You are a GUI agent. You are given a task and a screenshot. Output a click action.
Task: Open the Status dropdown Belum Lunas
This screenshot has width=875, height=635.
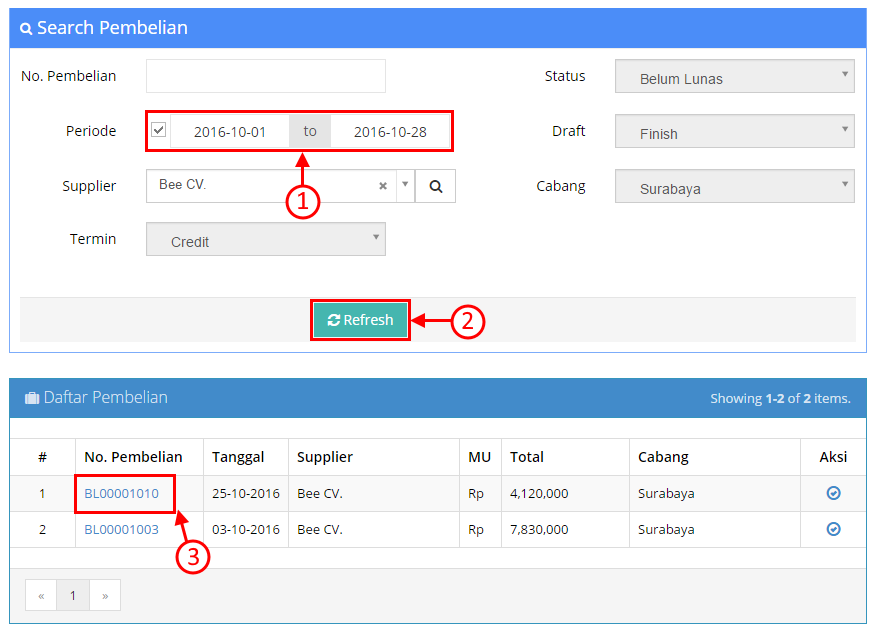[x=734, y=76]
